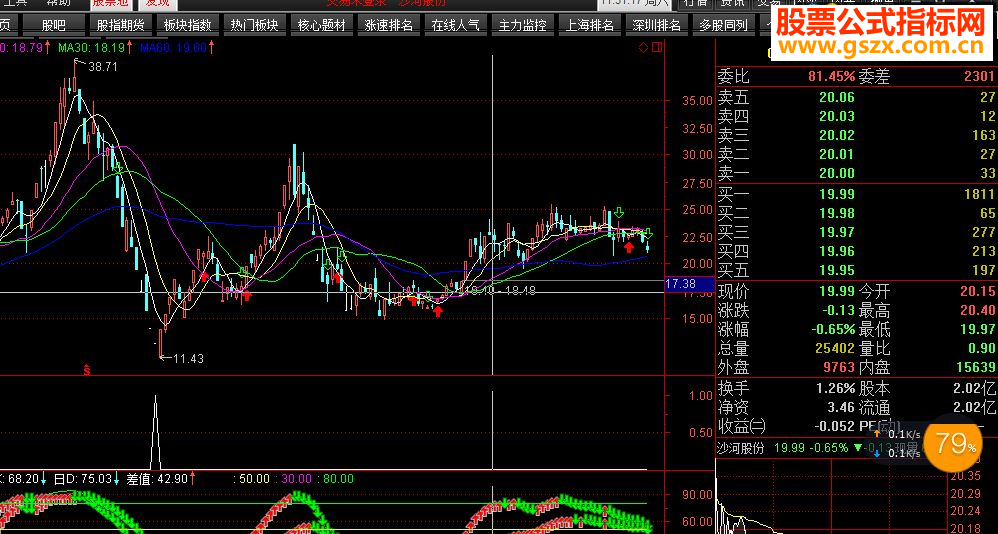Click the 委差 2301 value
The height and width of the screenshot is (534, 998).
pos(979,77)
